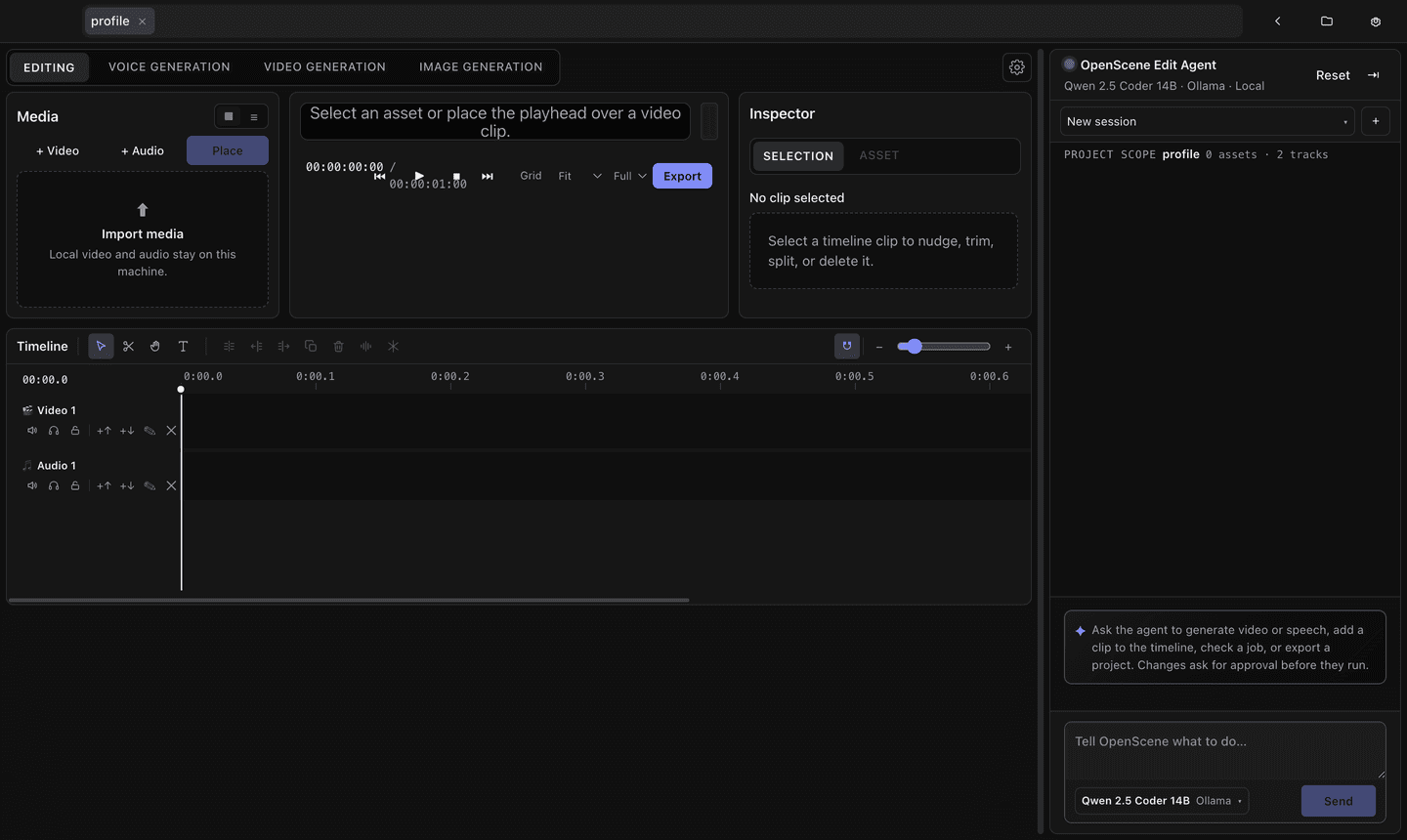
Task: Lock the Video 1 track
Action: [x=75, y=431]
